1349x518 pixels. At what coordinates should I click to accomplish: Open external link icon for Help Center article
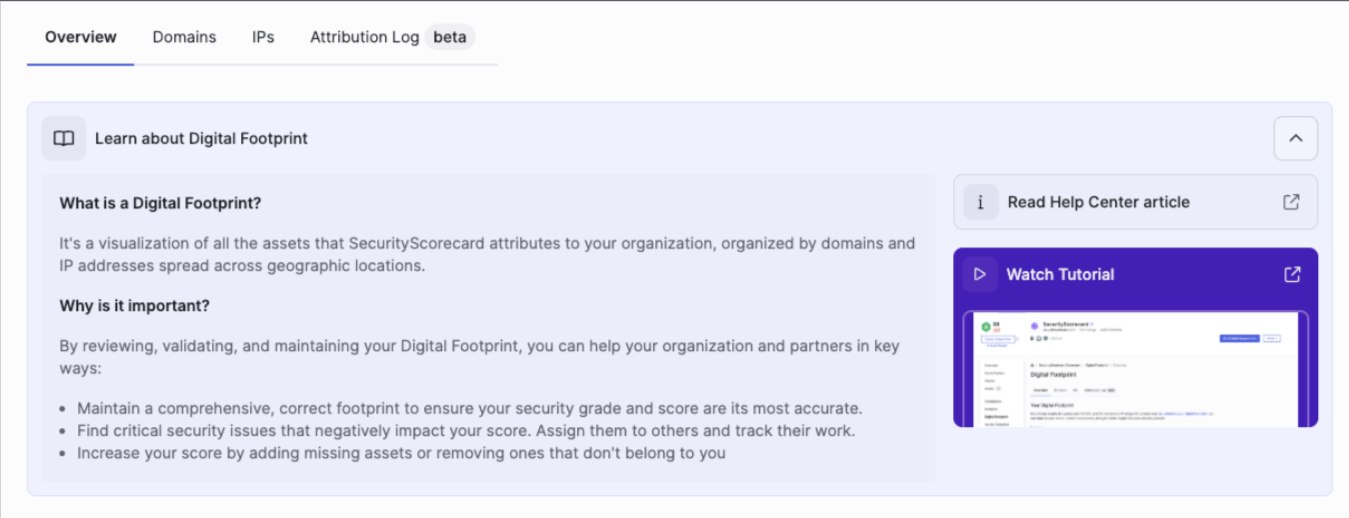tap(1291, 202)
